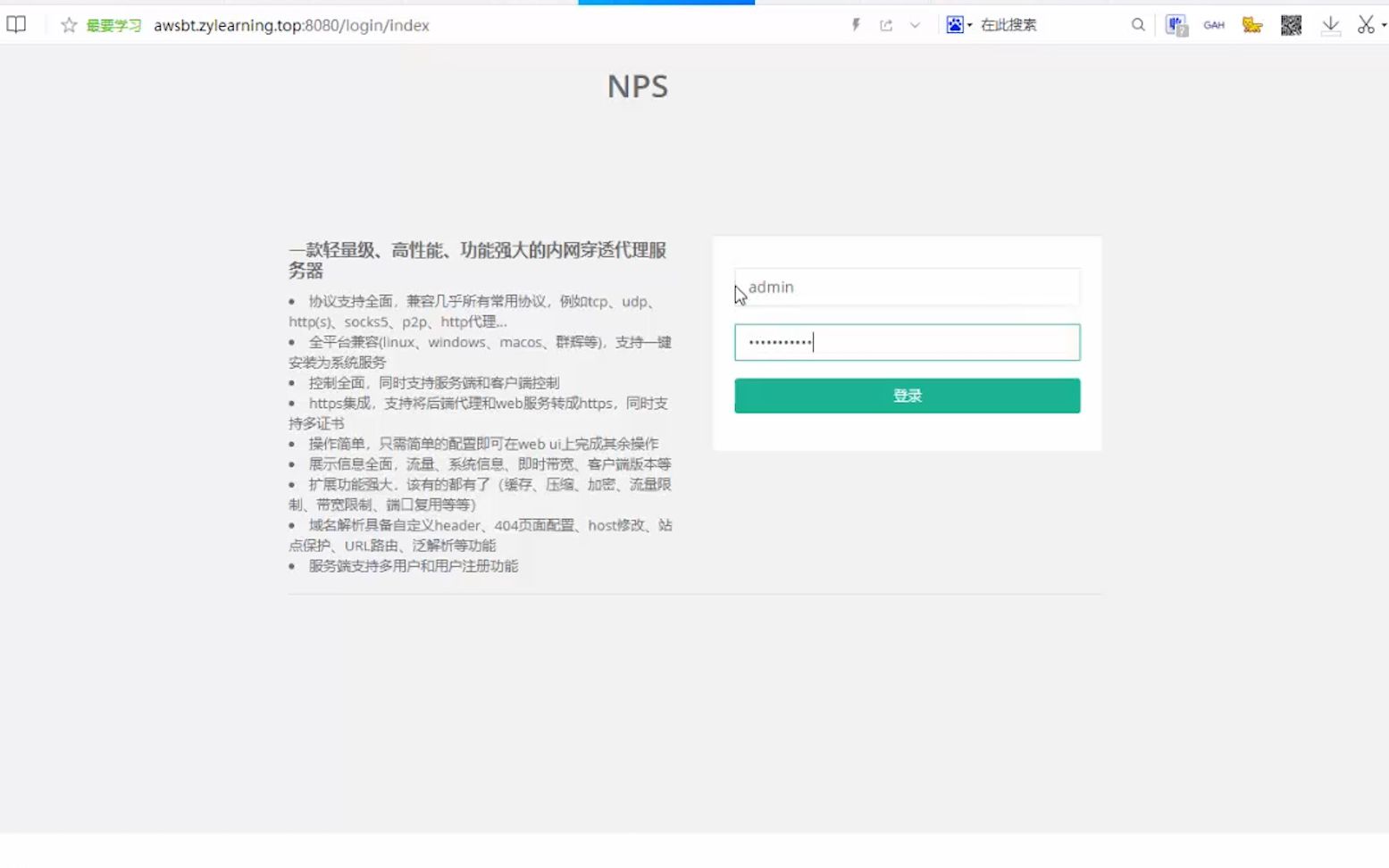Image resolution: width=1389 pixels, height=868 pixels.
Task: Click the magnifier search icon
Action: click(1138, 25)
